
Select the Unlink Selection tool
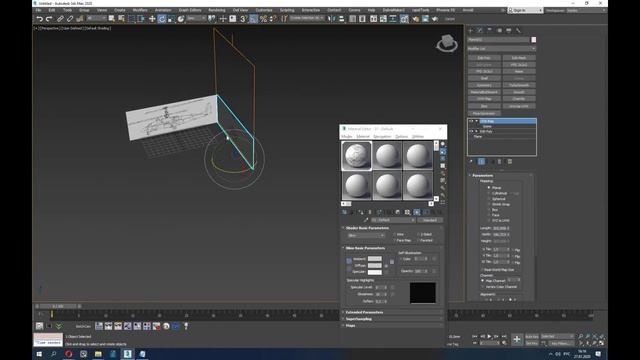pyautogui.click(x=70, y=19)
